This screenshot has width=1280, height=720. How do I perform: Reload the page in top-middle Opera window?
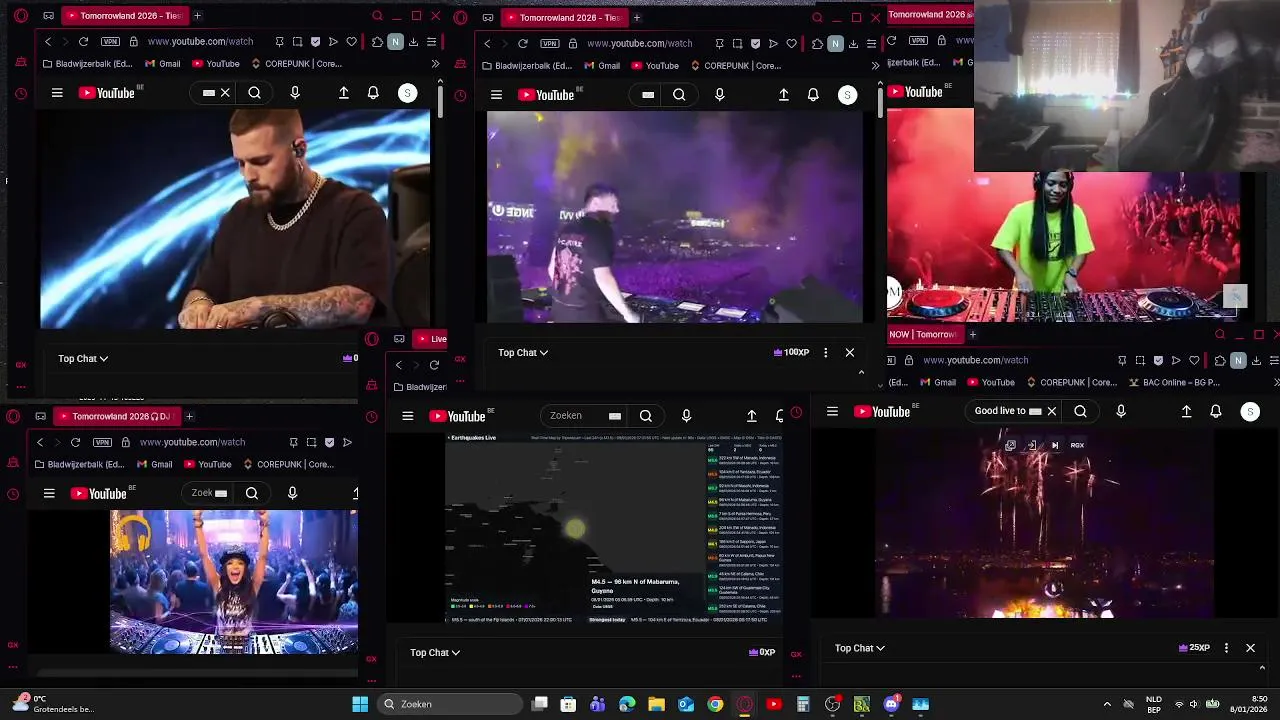[x=523, y=44]
